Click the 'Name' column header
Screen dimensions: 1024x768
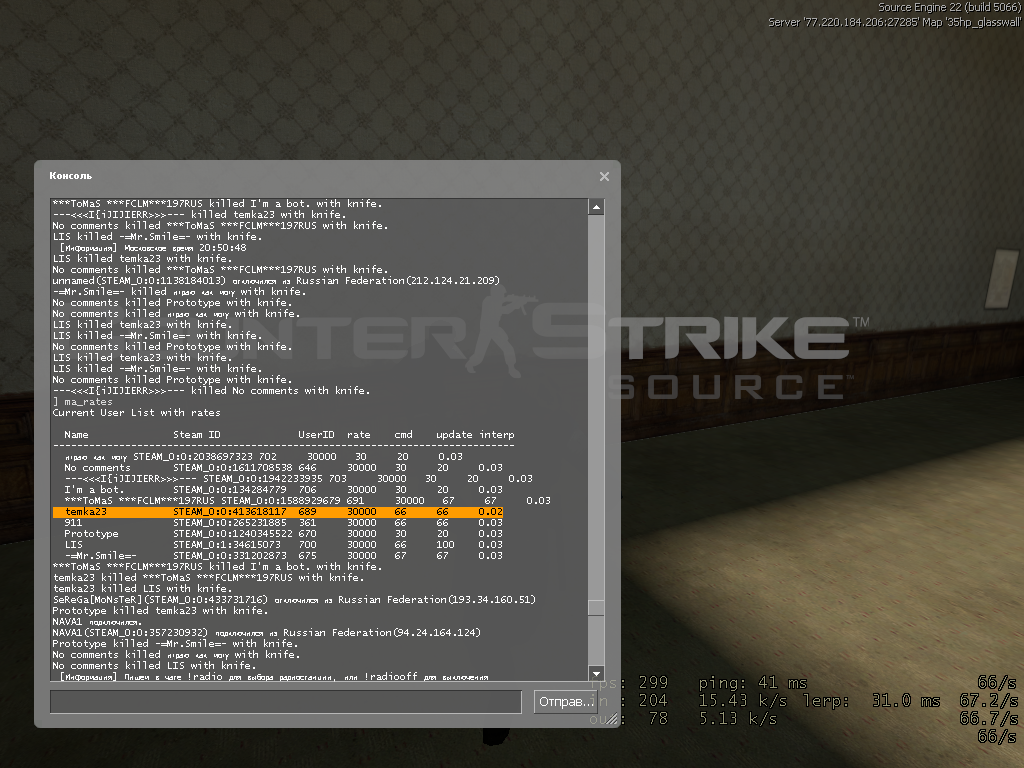[76, 435]
